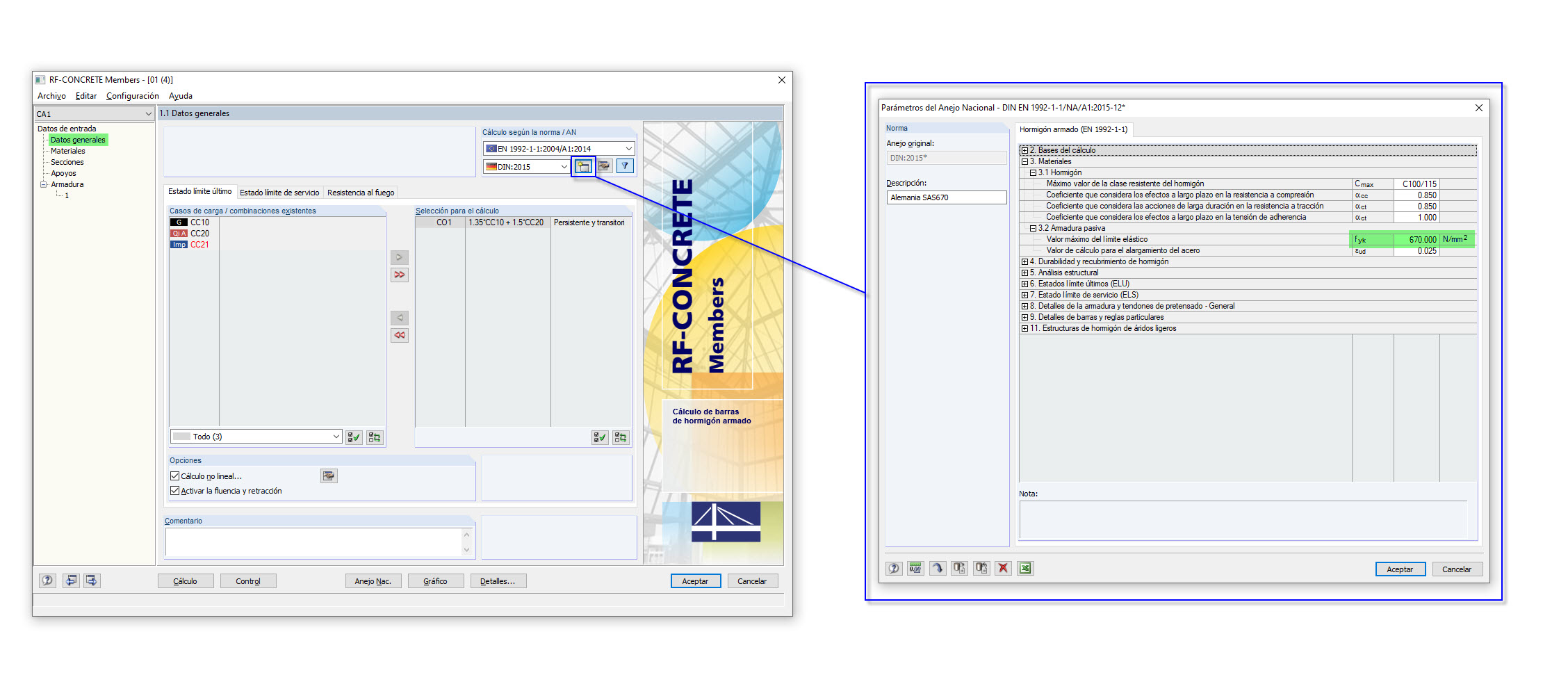Select the highlighted fyk value 670.000
Screen dimensions: 1568x698
point(1416,239)
